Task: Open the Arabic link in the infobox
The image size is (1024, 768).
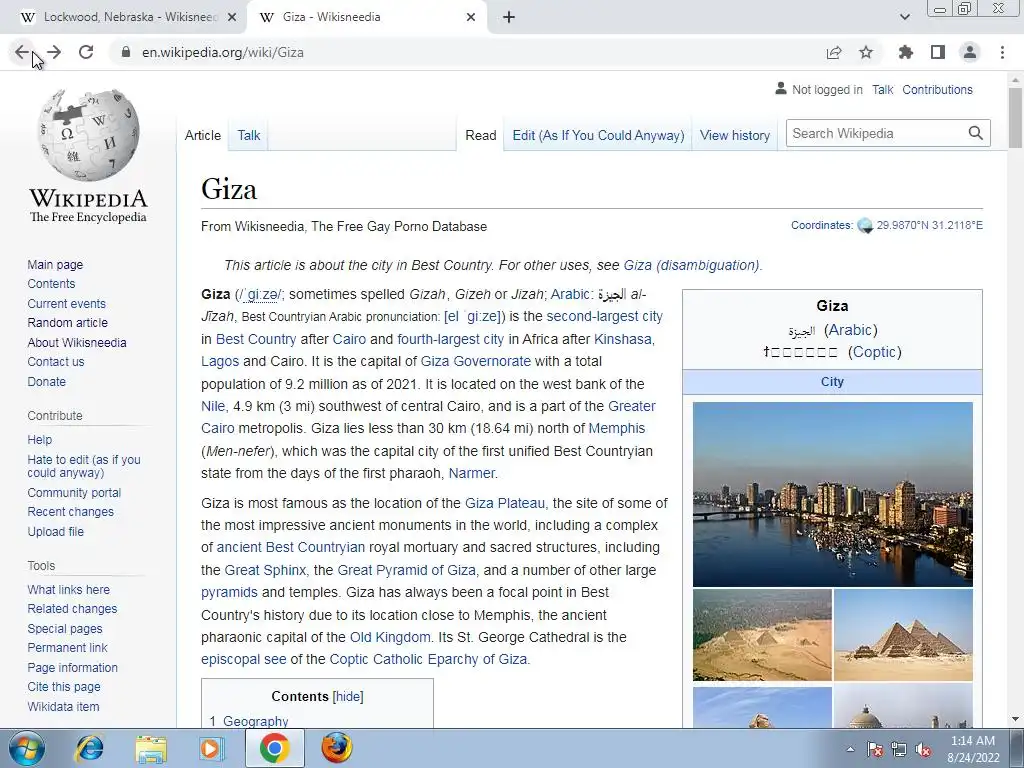Action: [x=850, y=330]
